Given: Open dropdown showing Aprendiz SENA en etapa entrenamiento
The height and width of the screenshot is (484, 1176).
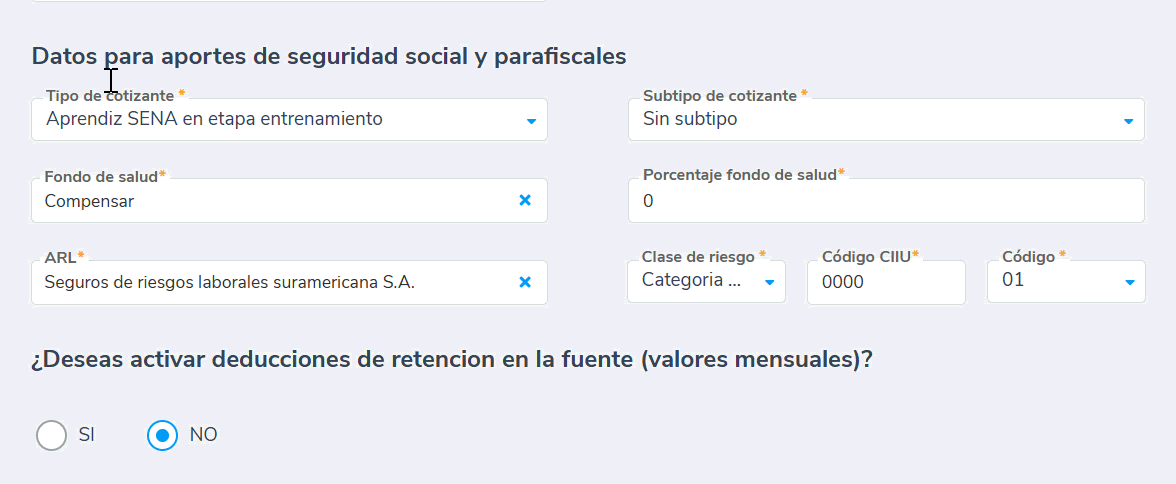Looking at the screenshot, I should tap(280, 119).
